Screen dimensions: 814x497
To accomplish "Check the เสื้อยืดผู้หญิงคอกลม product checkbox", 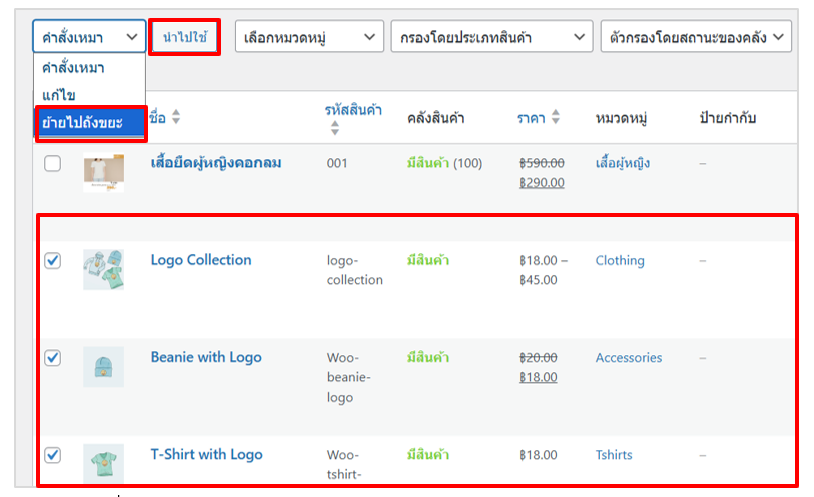I will [x=53, y=164].
